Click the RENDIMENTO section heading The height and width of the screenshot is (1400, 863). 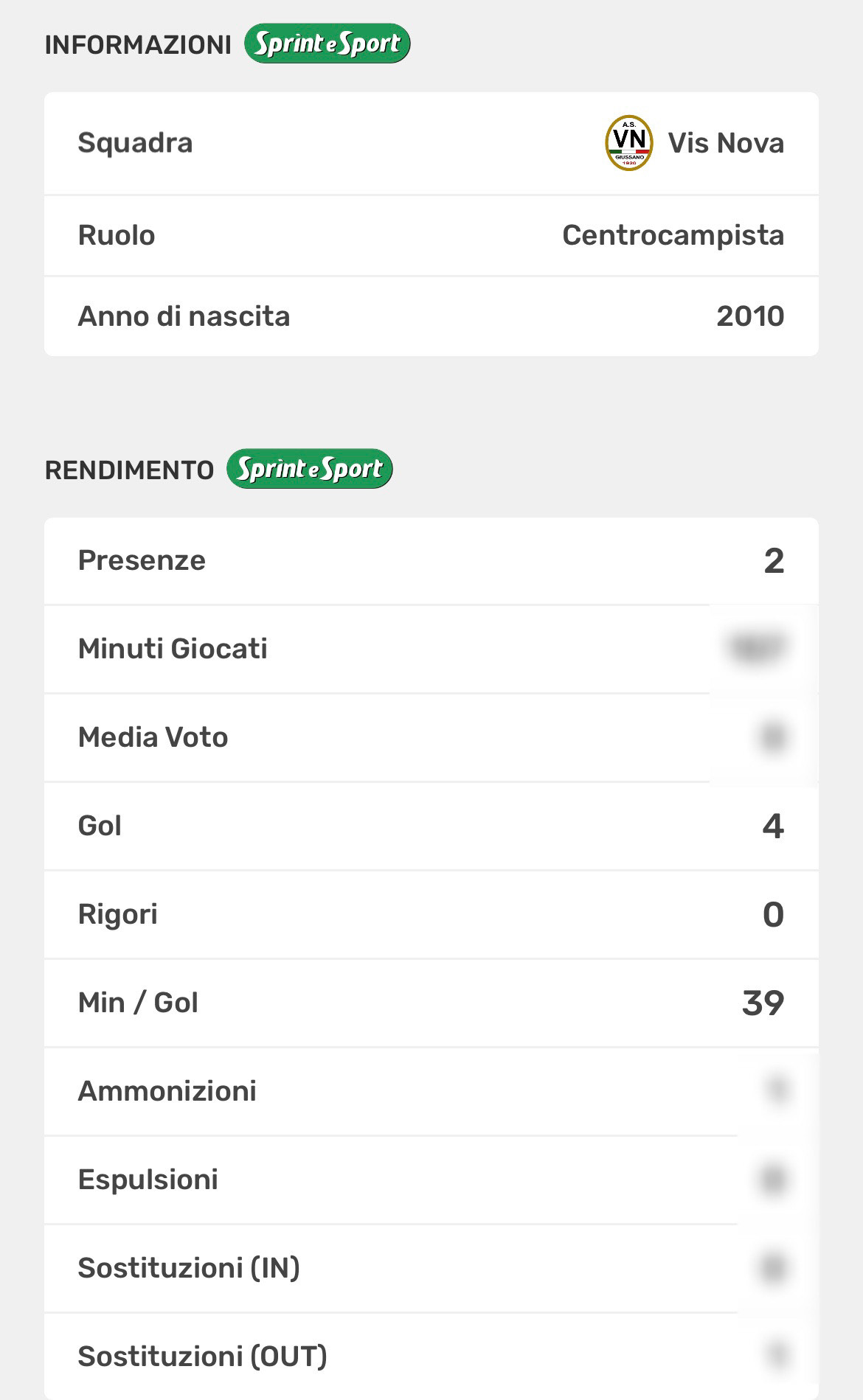pos(129,470)
